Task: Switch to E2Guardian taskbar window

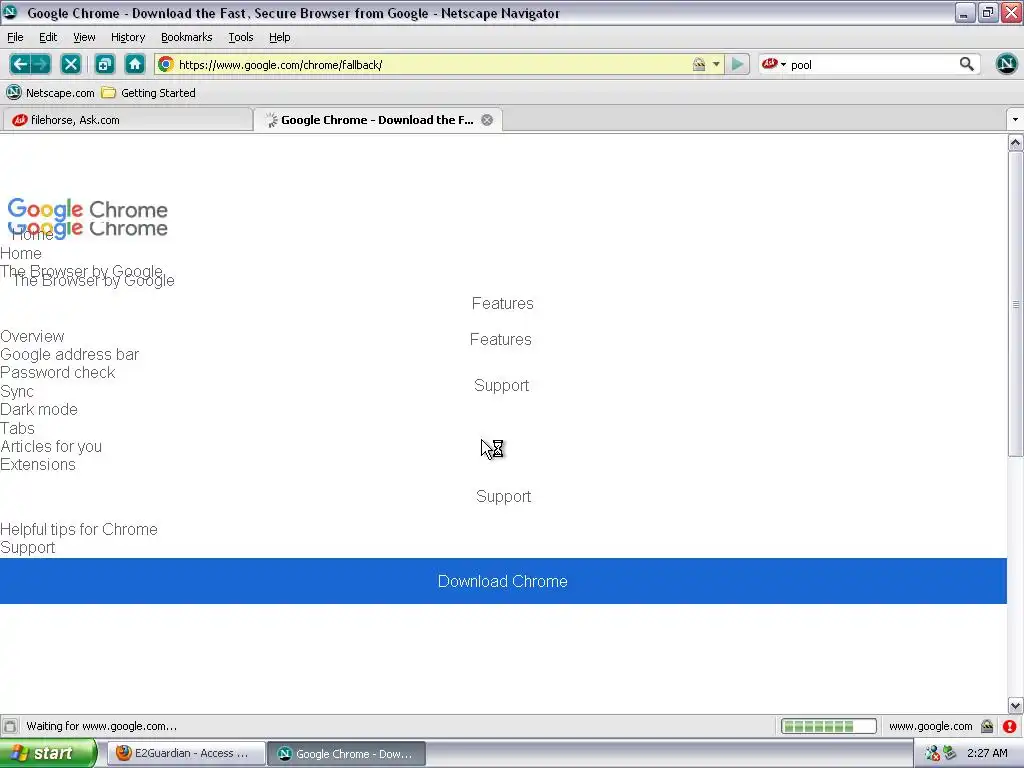Action: coord(187,753)
